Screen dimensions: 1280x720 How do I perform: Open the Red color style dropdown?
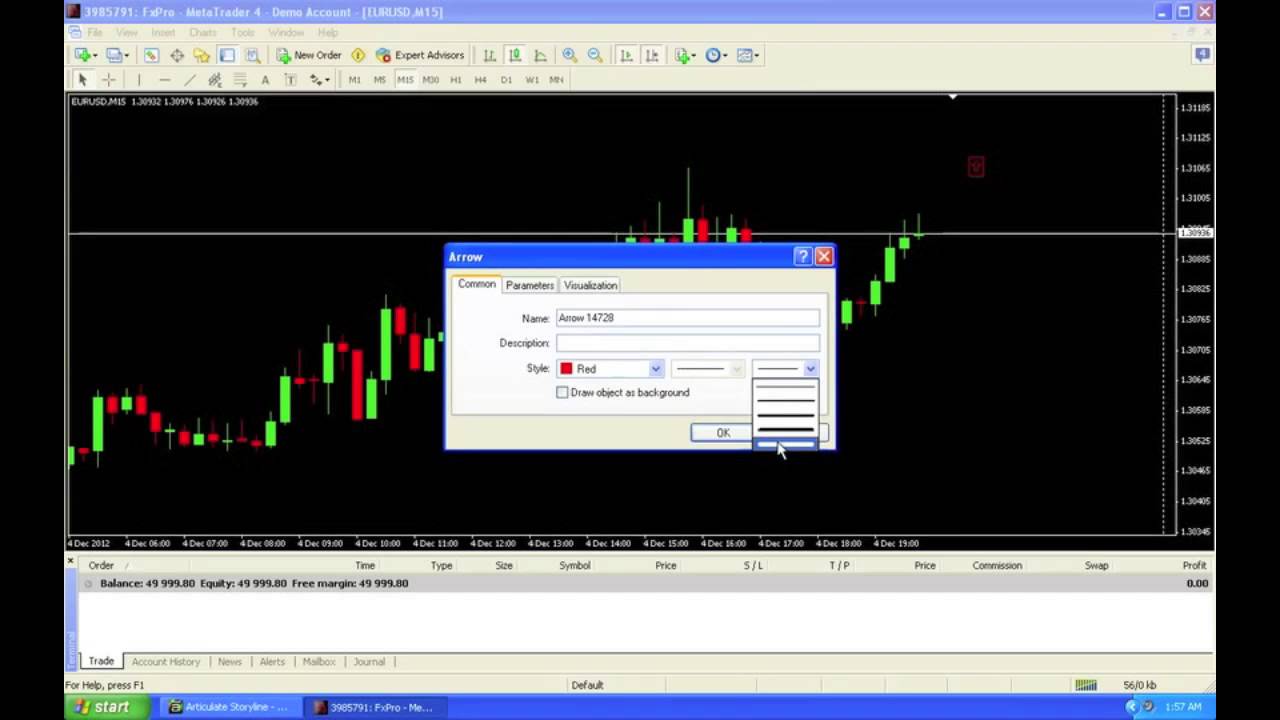click(x=611, y=369)
